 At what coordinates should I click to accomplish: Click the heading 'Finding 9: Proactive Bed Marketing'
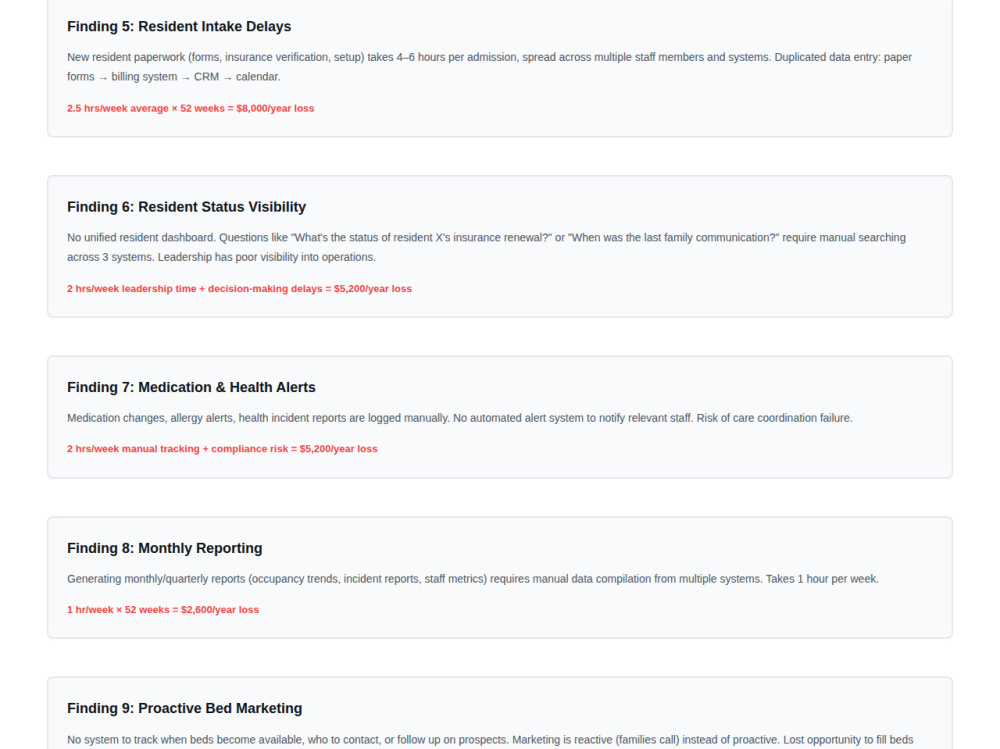point(184,708)
